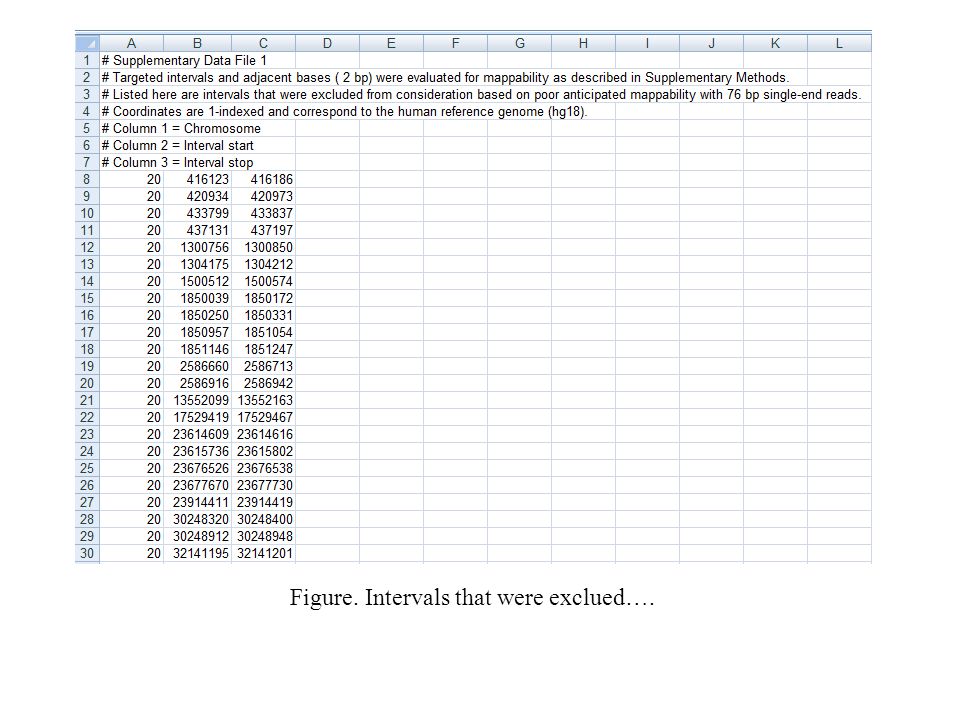Viewport: 960px width, 720px height.
Task: Select column D header
Action: pyautogui.click(x=328, y=43)
